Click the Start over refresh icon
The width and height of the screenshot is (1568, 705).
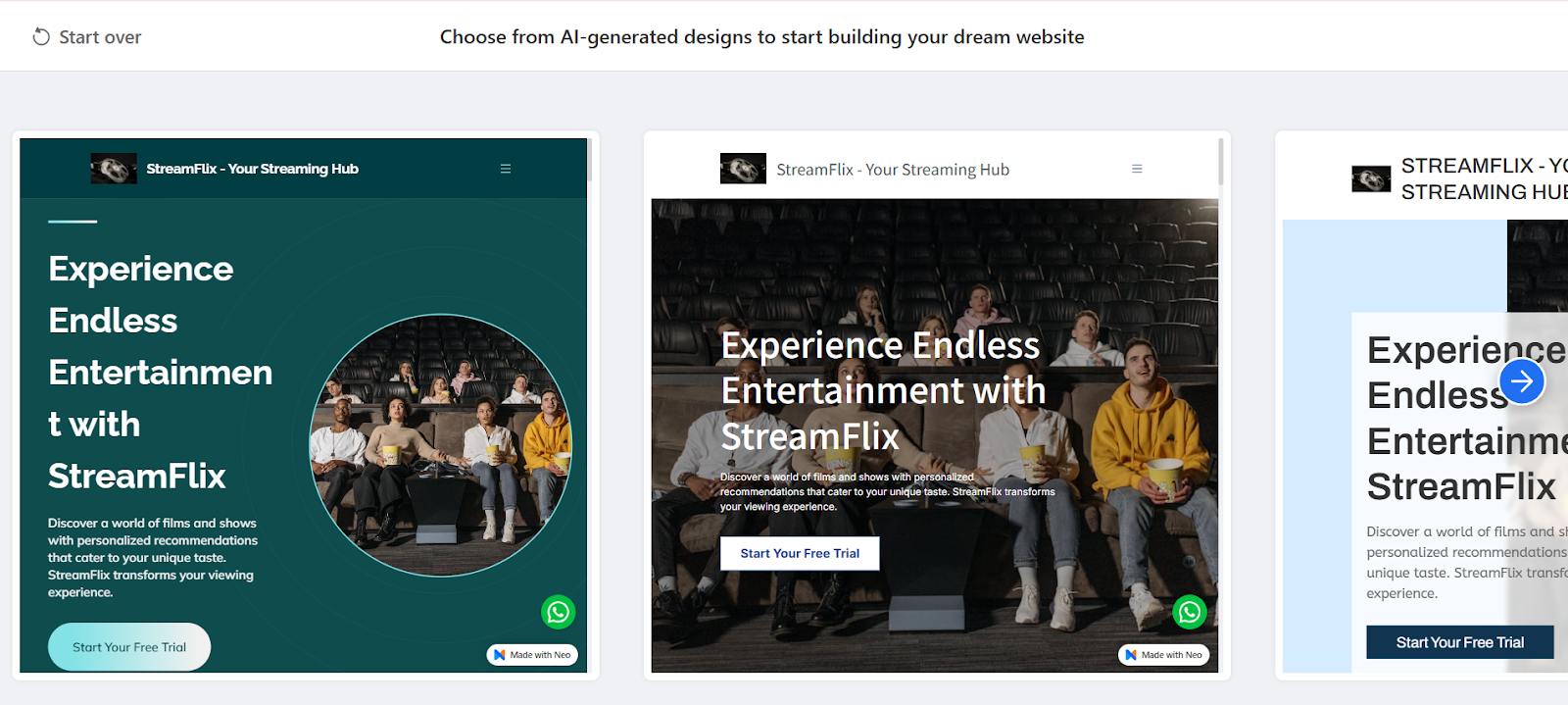coord(41,37)
